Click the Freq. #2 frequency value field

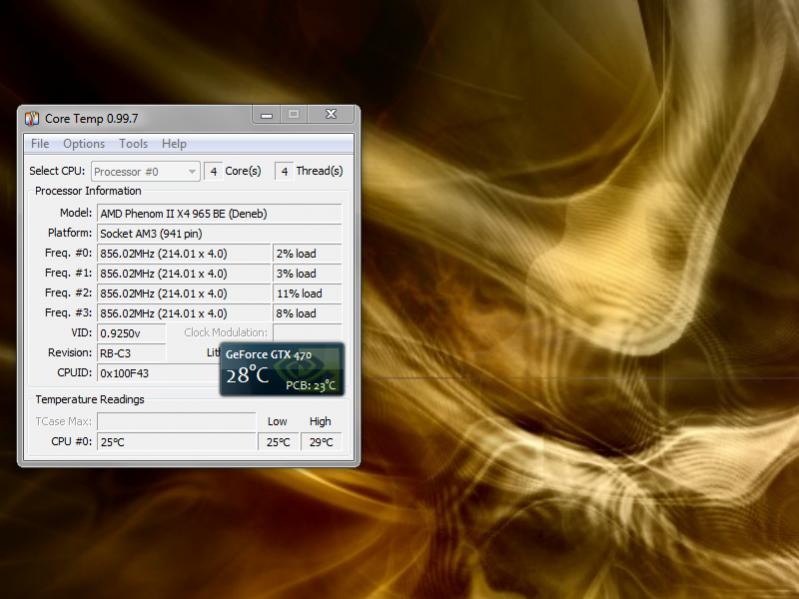coord(183,293)
